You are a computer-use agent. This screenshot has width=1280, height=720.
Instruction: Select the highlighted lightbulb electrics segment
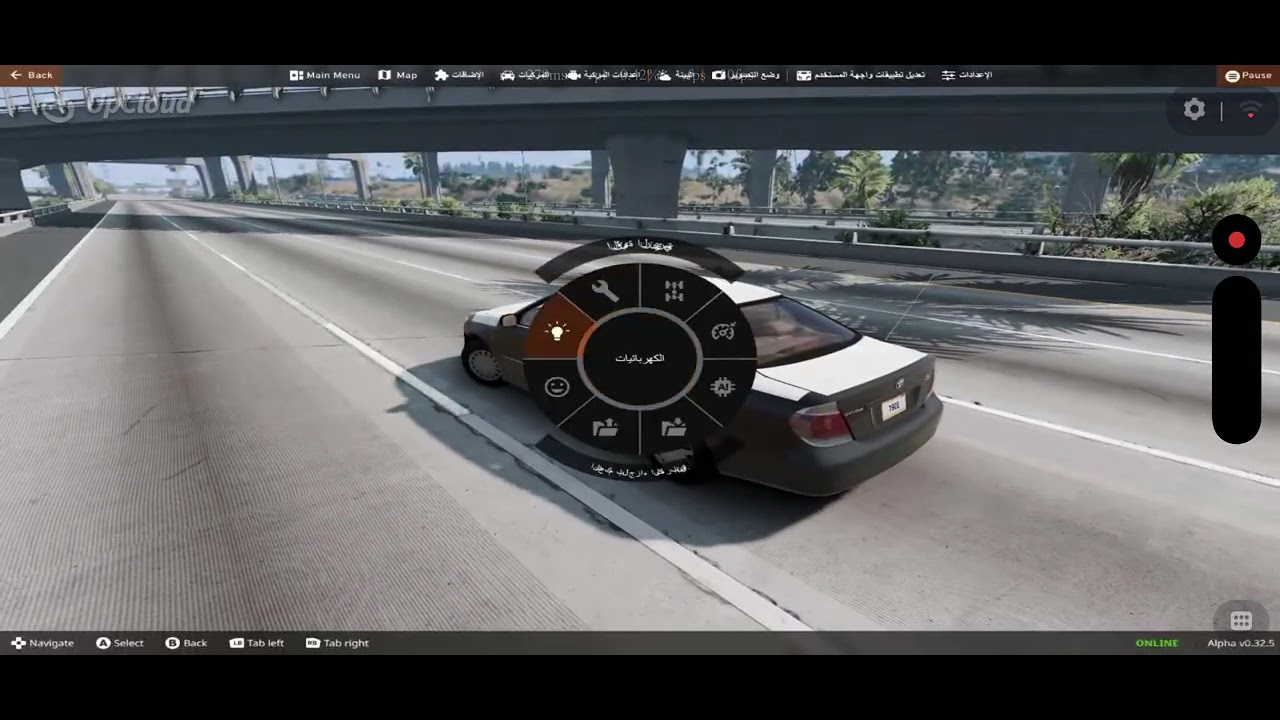click(557, 332)
